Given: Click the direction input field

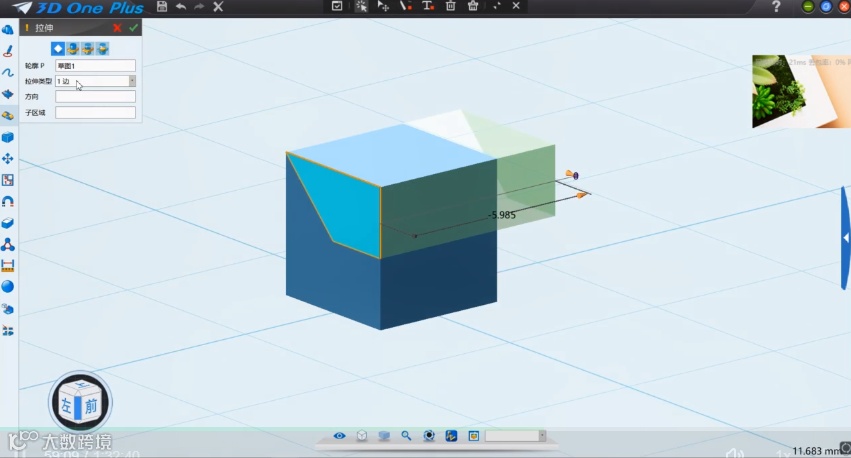Looking at the screenshot, I should [x=95, y=97].
